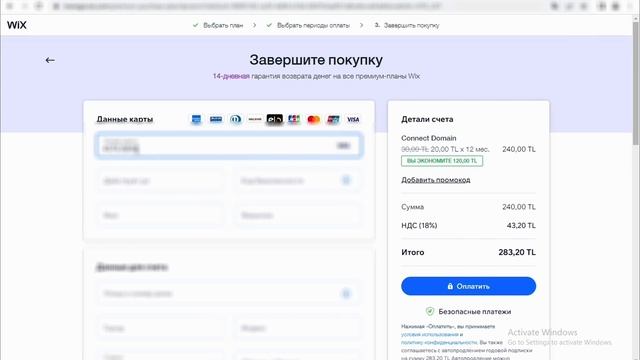Click the Discover card logo
Image resolution: width=640 pixels, height=360 pixels.
(x=255, y=120)
